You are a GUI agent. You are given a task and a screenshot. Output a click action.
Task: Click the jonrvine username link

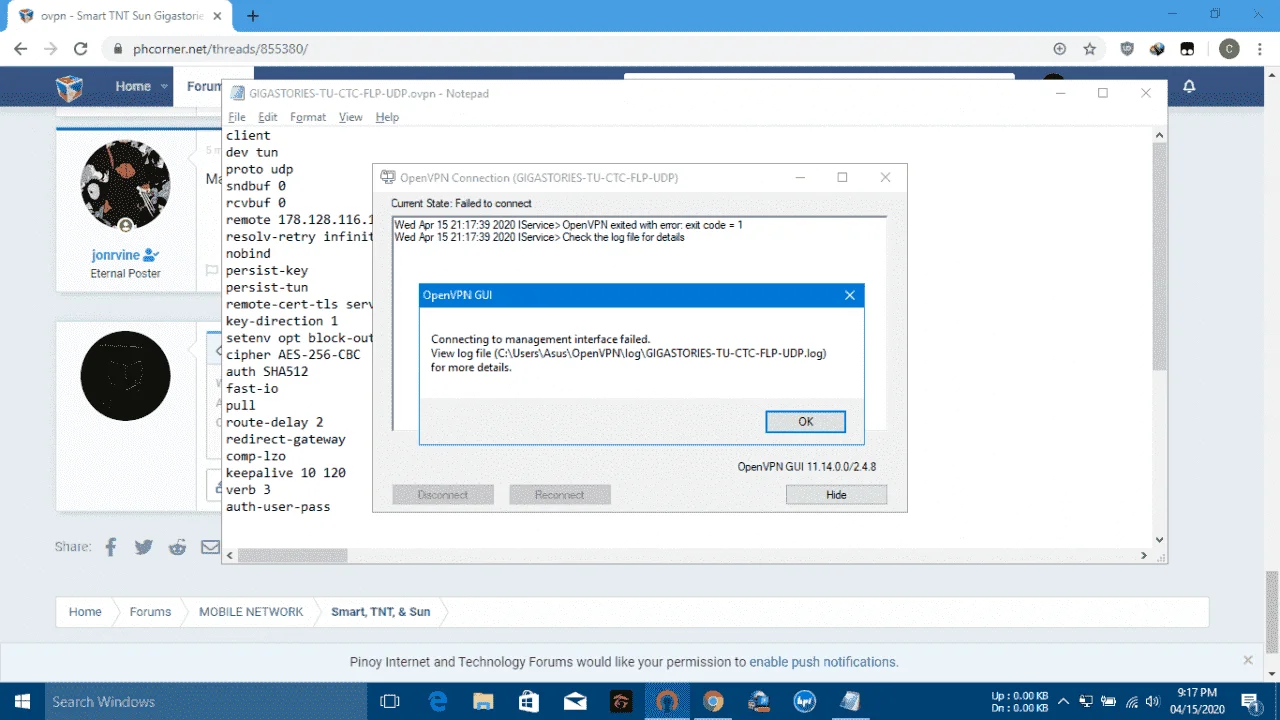coord(115,255)
